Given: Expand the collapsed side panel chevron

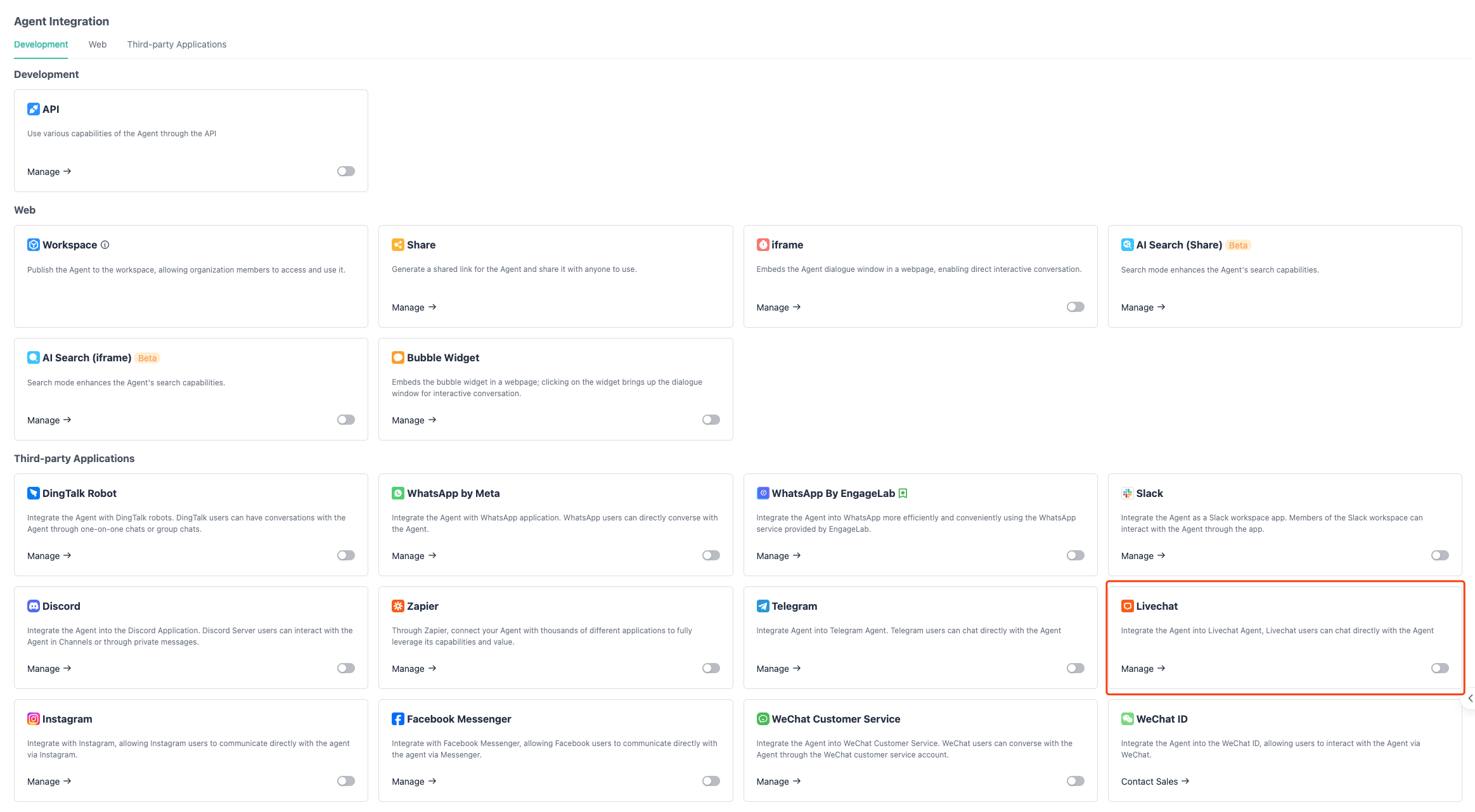Looking at the screenshot, I should [1470, 698].
